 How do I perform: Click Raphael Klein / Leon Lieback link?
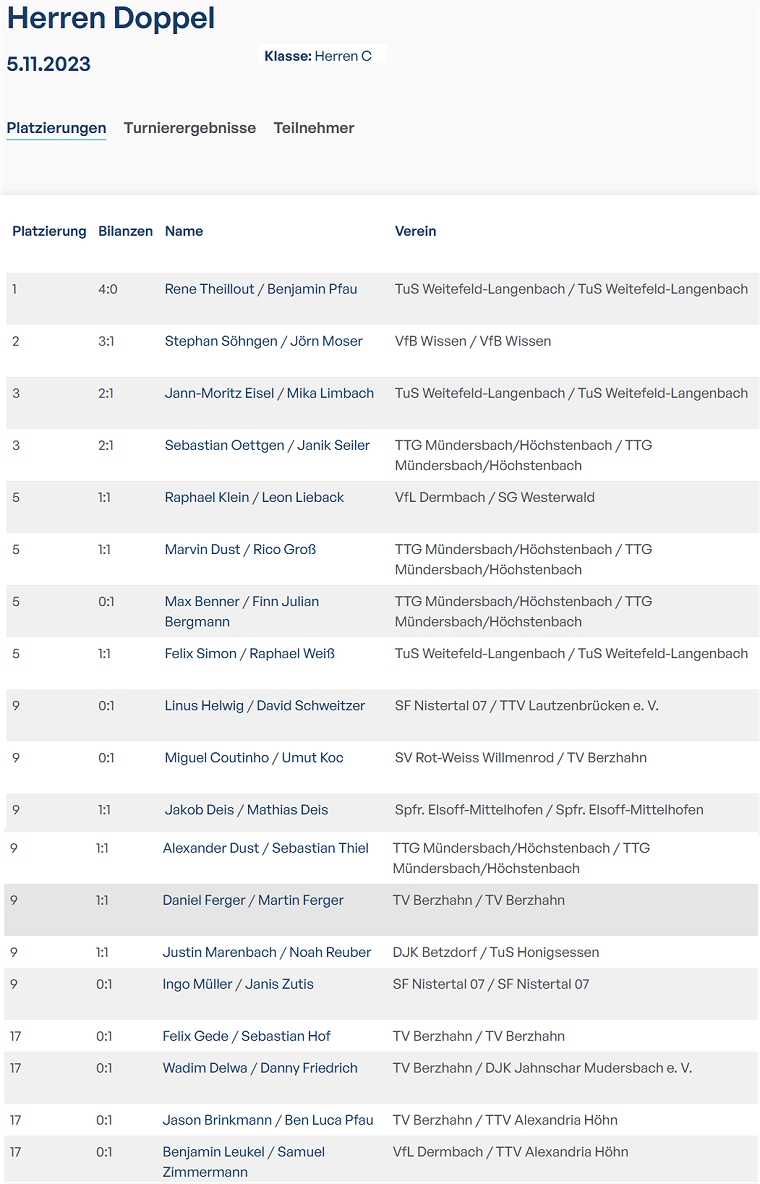pos(254,497)
